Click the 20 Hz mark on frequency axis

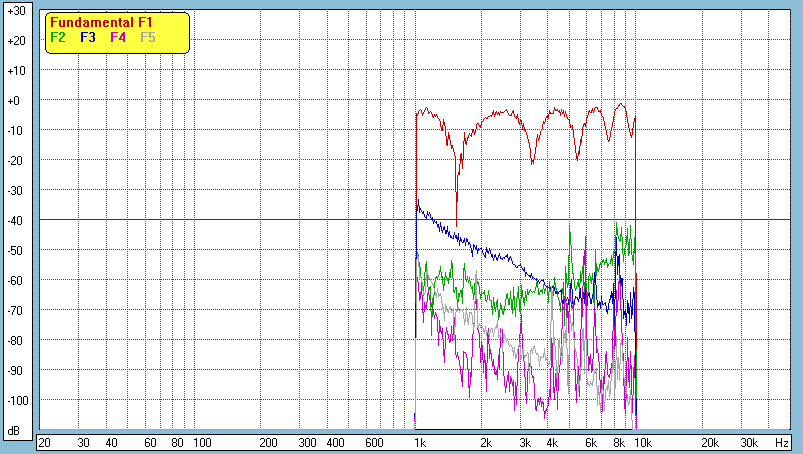click(44, 442)
